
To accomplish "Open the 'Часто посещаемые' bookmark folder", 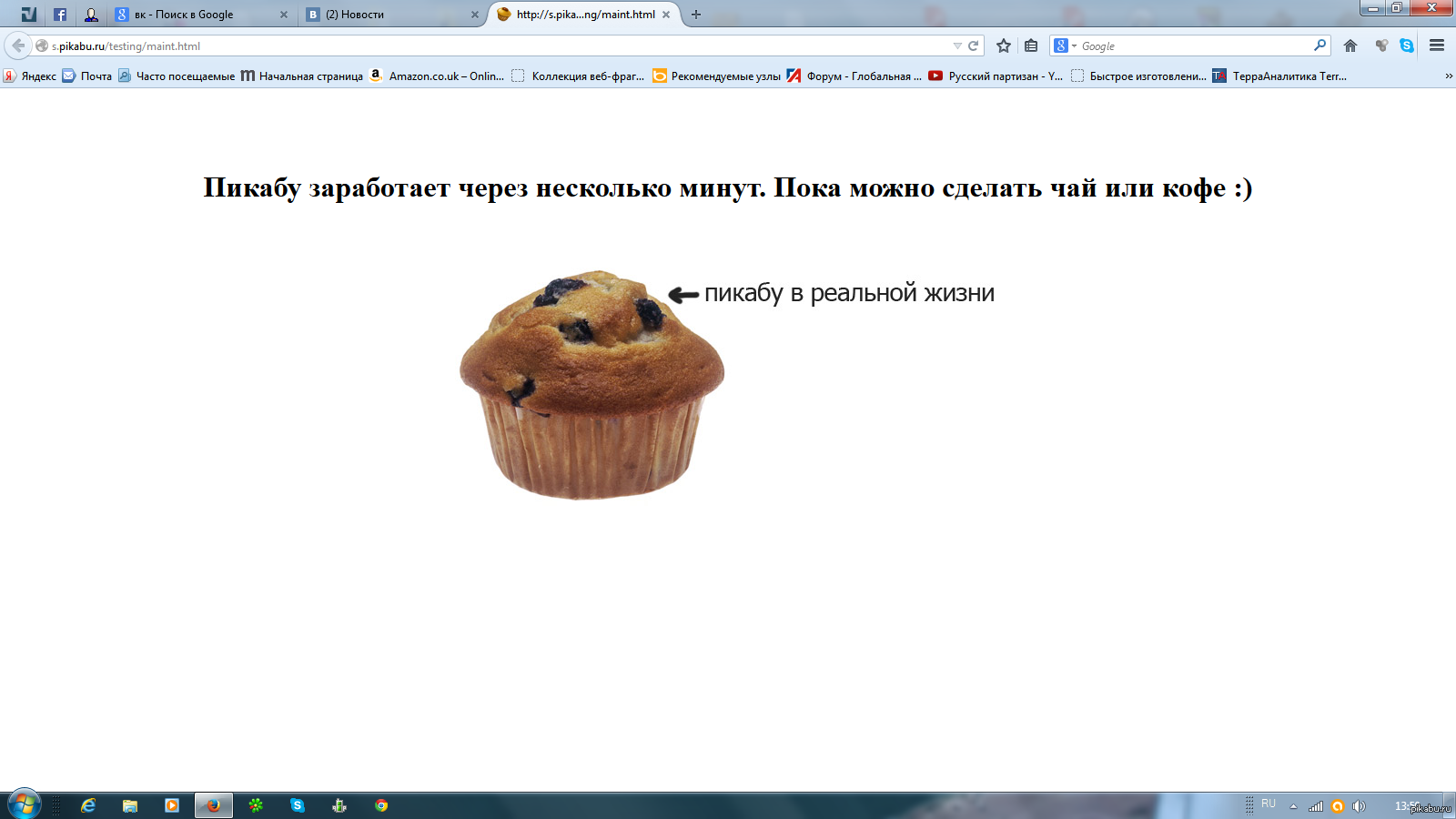I will coord(176,76).
